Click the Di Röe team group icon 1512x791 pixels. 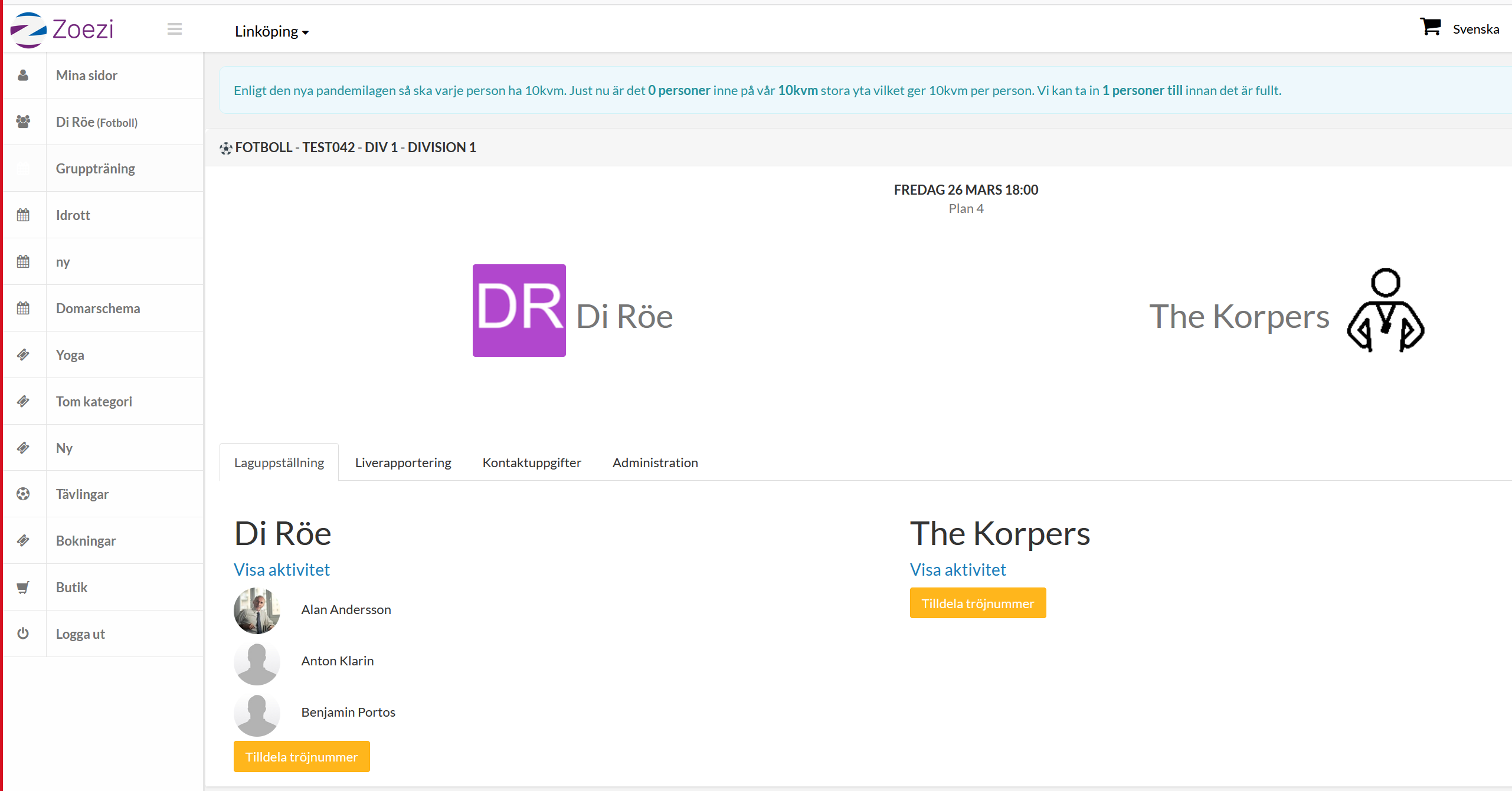(x=23, y=122)
